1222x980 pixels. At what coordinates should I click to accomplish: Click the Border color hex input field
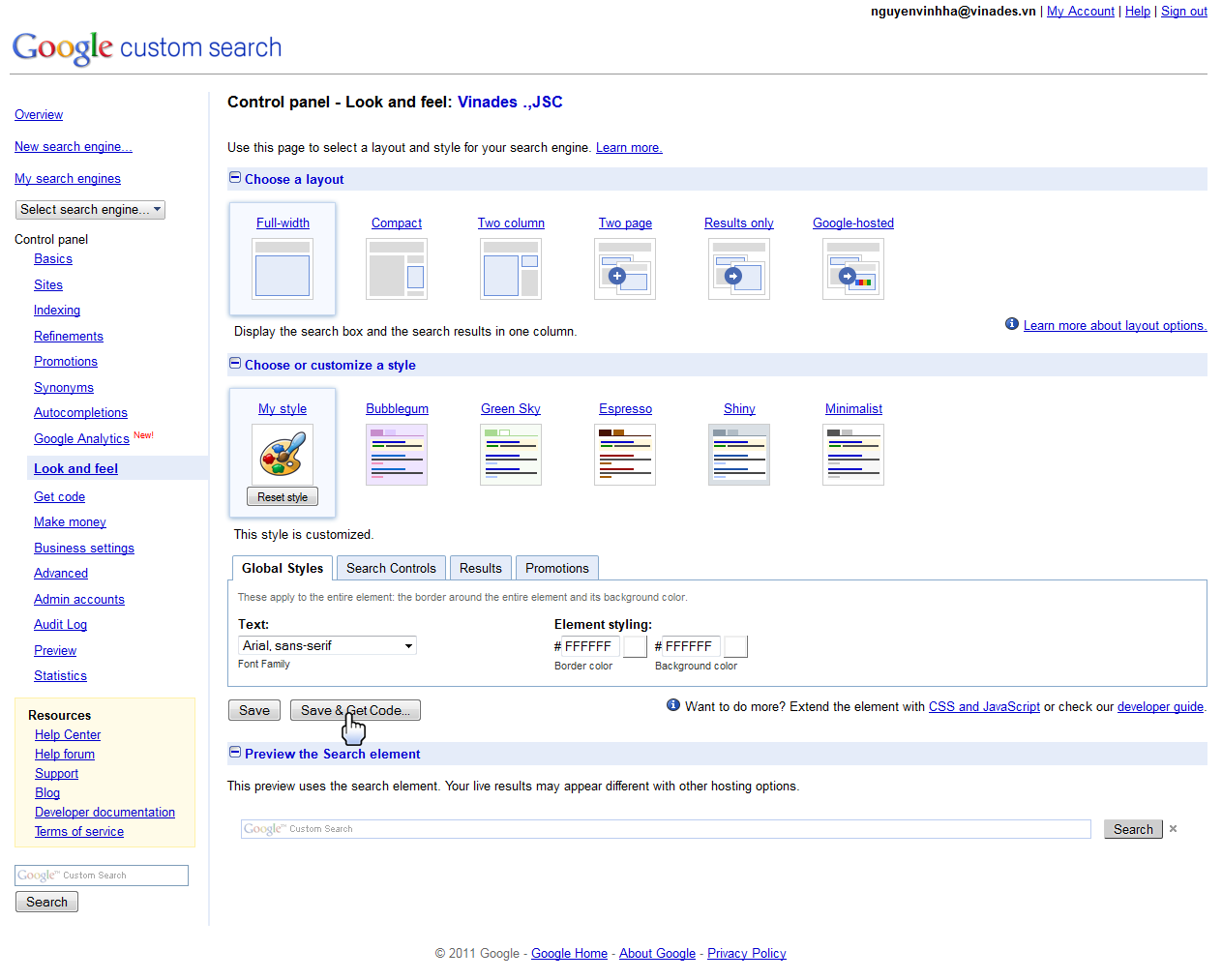coord(591,646)
